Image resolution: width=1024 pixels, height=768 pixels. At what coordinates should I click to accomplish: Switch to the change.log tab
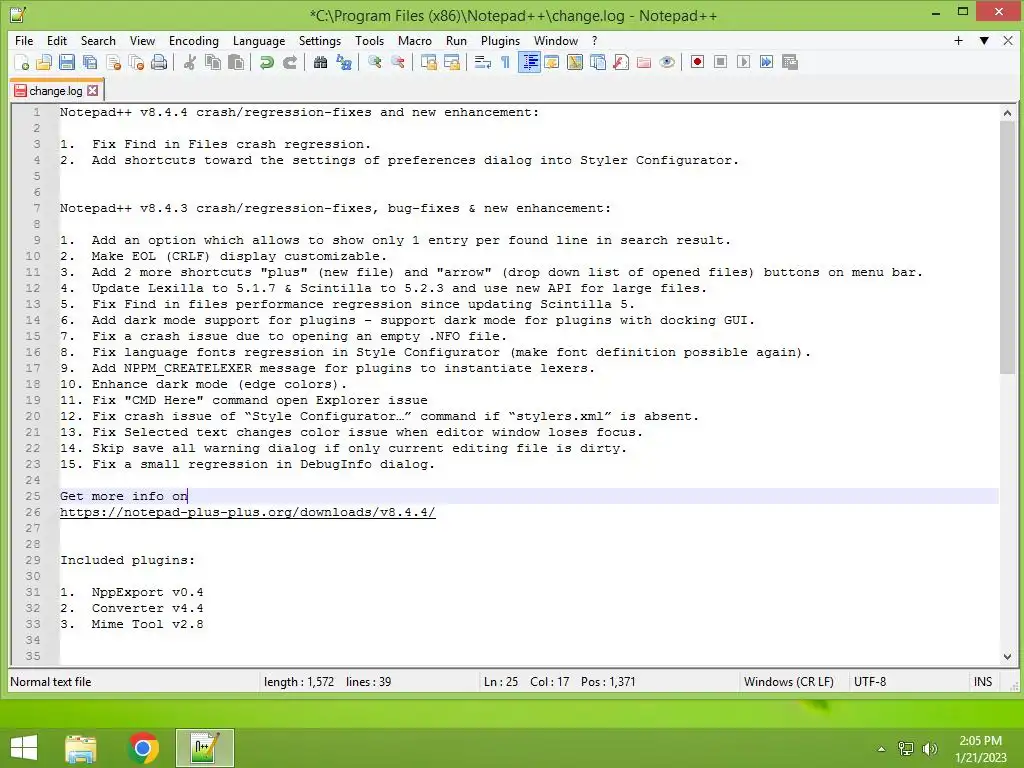click(56, 91)
